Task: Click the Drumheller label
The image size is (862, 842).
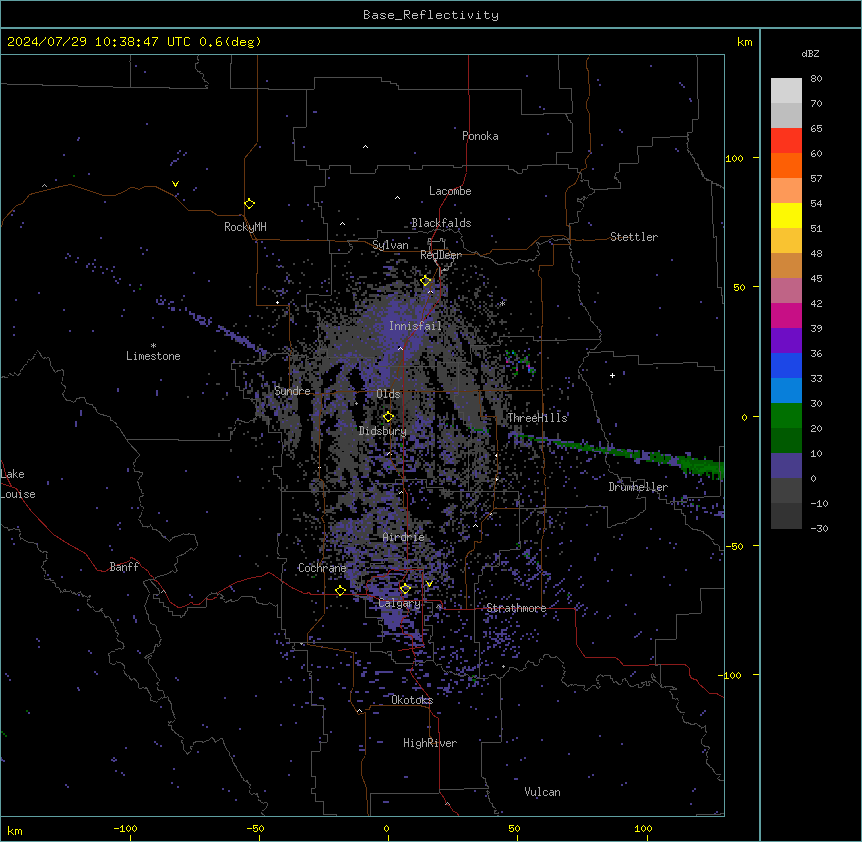Action: (x=638, y=487)
